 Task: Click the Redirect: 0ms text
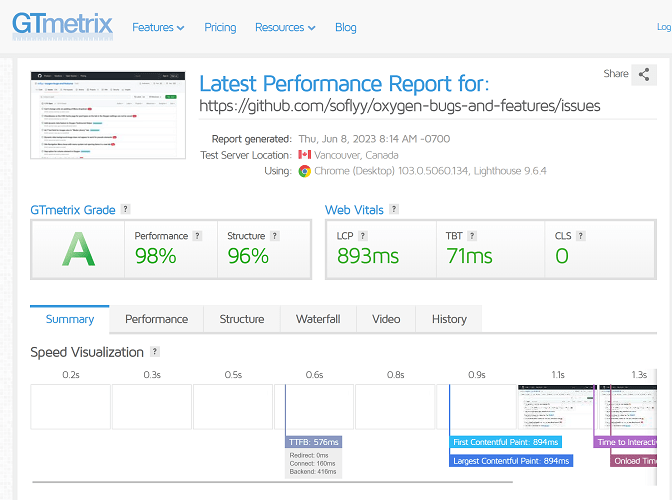pos(309,455)
